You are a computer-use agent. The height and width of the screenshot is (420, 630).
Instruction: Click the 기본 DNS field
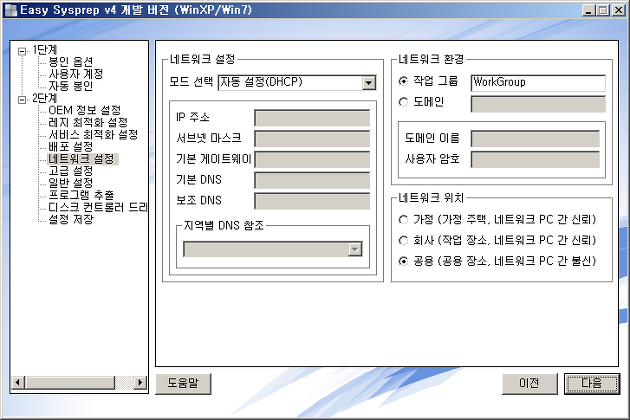pyautogui.click(x=312, y=180)
